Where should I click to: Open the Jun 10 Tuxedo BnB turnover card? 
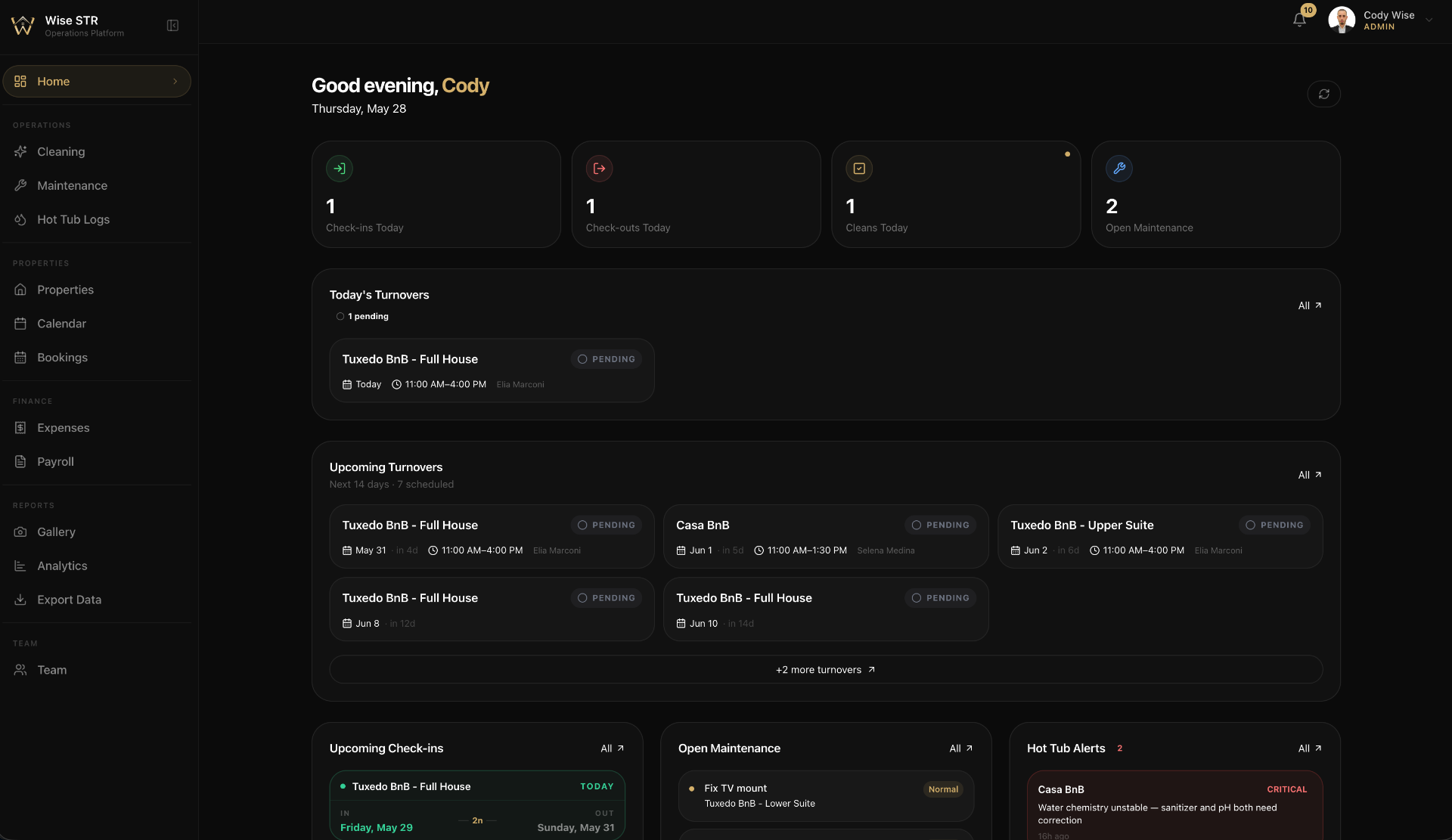tap(826, 609)
